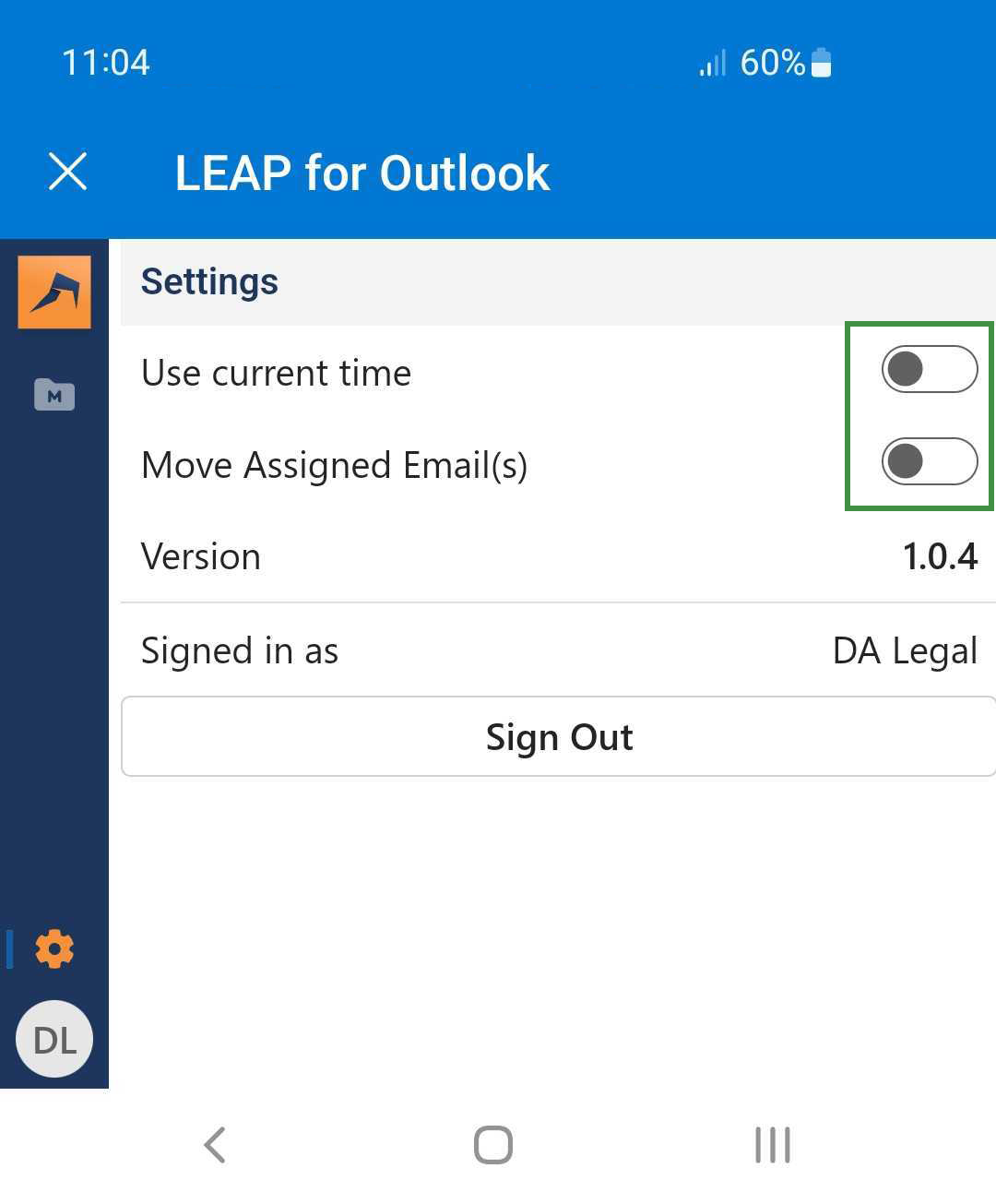Open the Android recent apps button

coord(772,1145)
